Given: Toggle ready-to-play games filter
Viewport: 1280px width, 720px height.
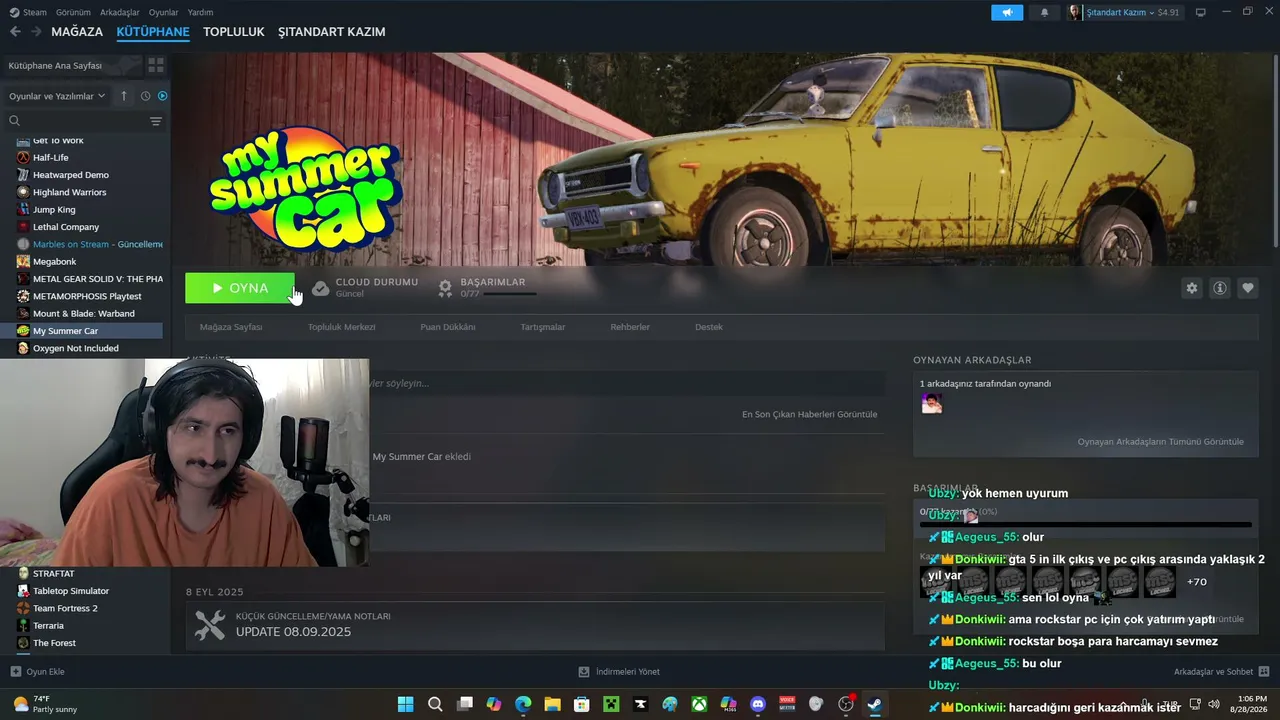Looking at the screenshot, I should [x=162, y=96].
